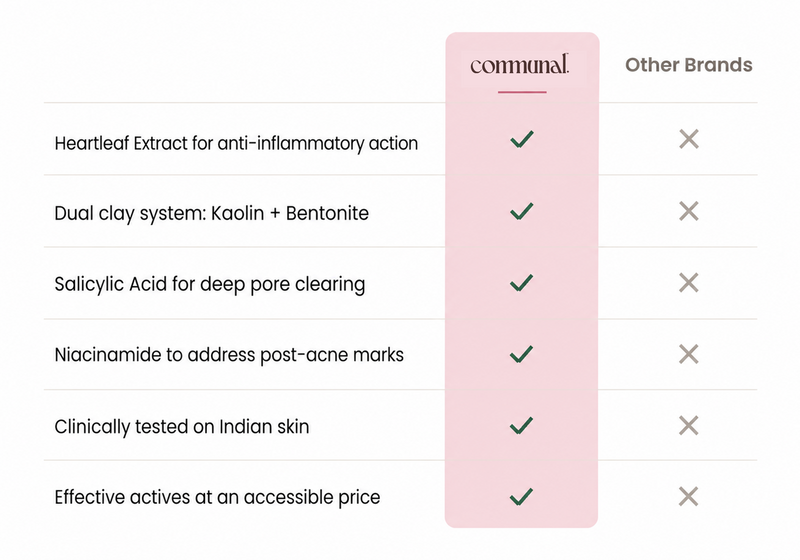Image resolution: width=800 pixels, height=560 pixels.
Task: Click the Effective actives row checkmark
Action: click(x=522, y=497)
